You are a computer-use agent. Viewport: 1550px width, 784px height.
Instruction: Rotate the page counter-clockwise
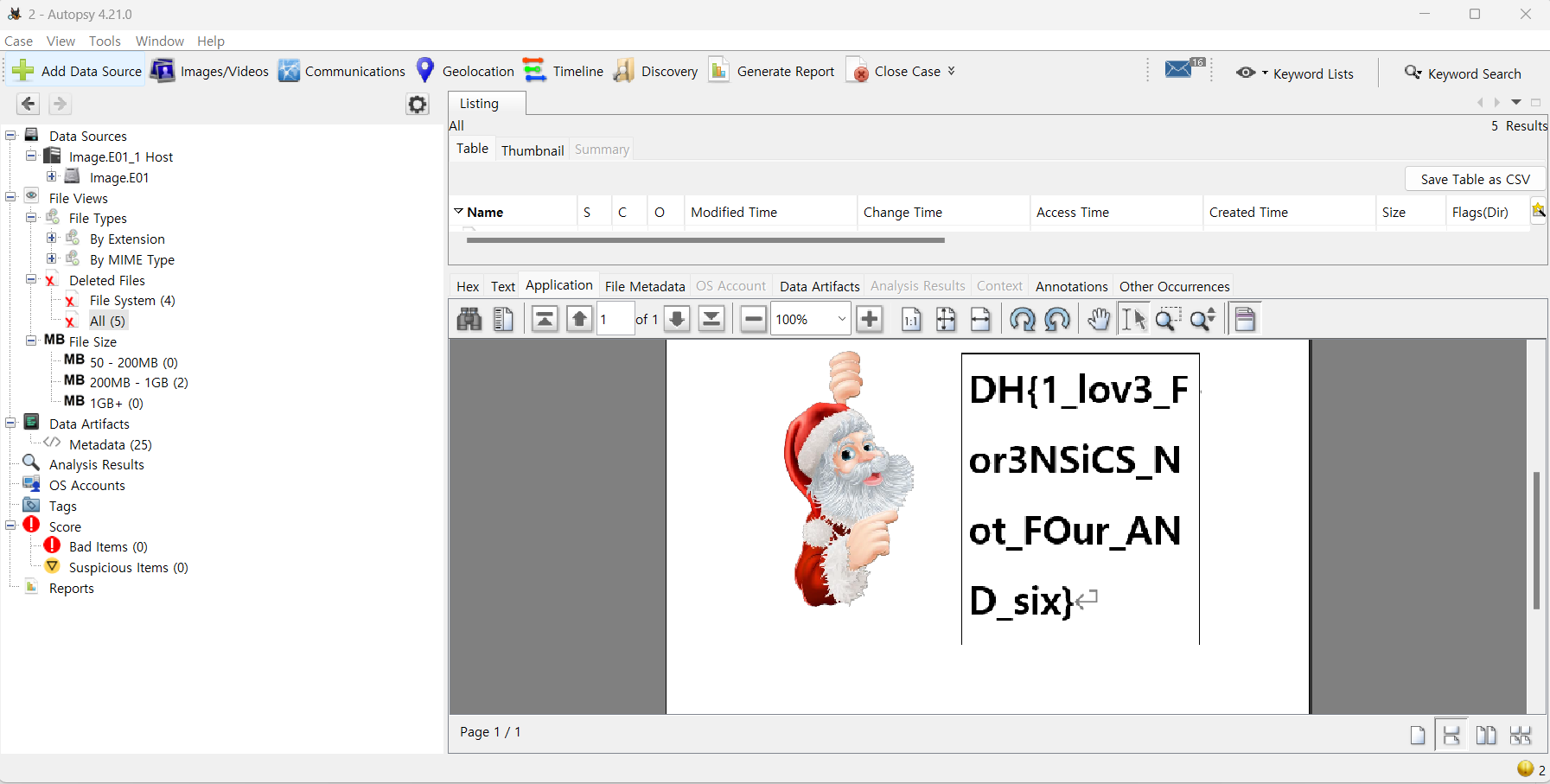1057,319
